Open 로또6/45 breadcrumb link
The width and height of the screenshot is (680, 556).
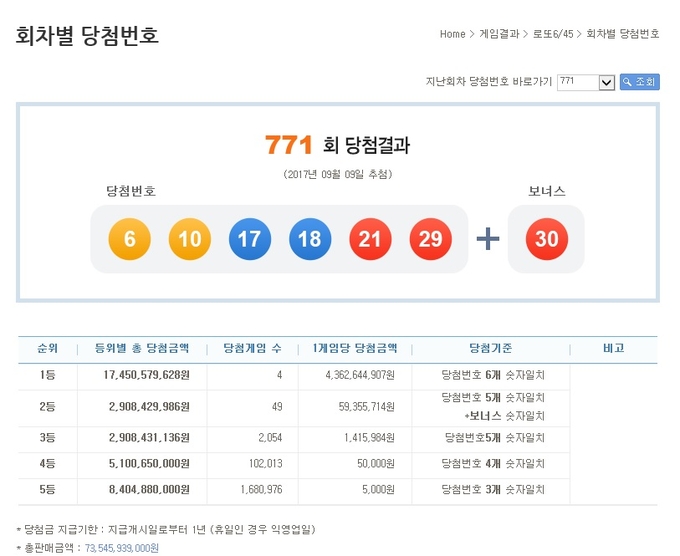(x=553, y=34)
